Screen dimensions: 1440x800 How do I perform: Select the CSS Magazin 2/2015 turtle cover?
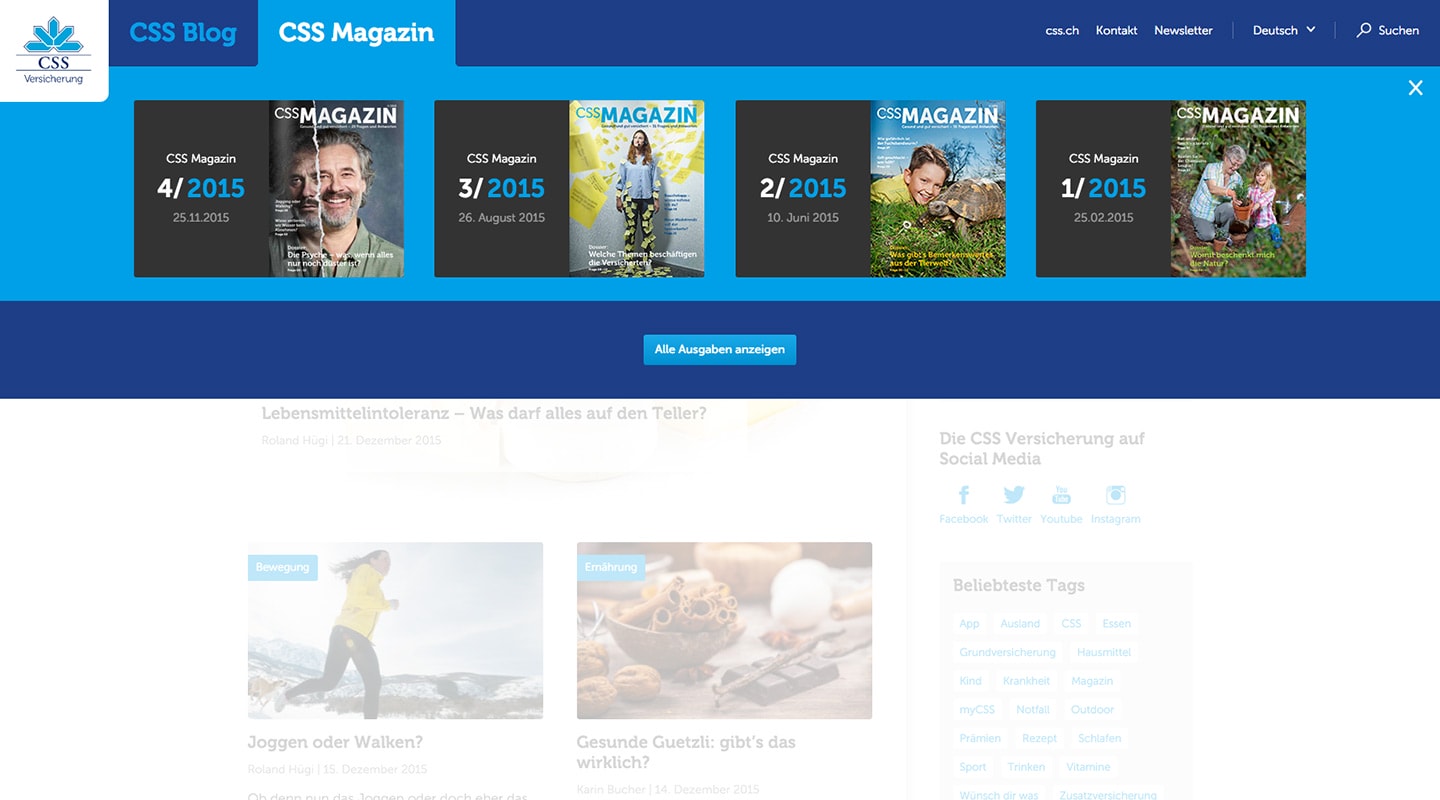[x=938, y=188]
